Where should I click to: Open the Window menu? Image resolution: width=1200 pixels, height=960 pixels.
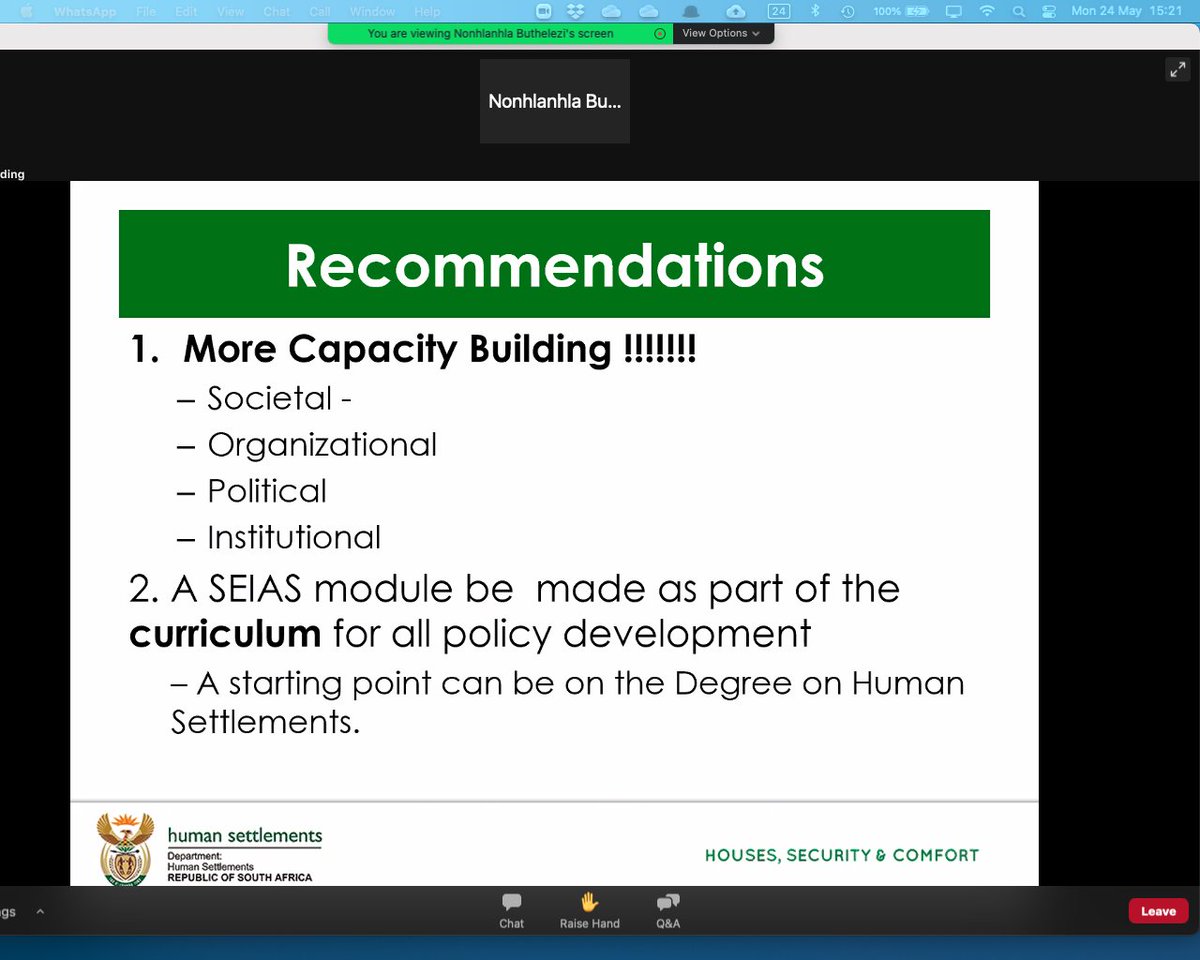pos(372,11)
